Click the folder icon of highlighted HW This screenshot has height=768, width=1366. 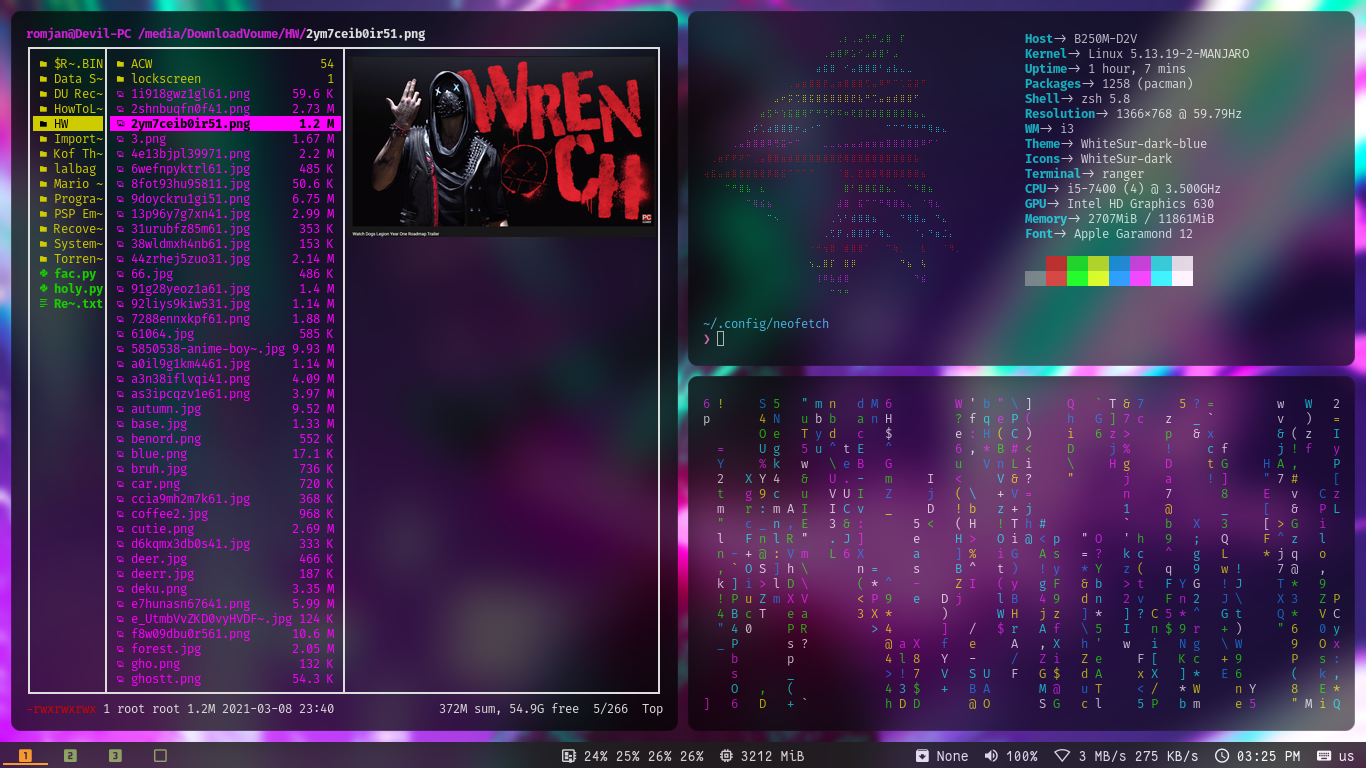(43, 124)
